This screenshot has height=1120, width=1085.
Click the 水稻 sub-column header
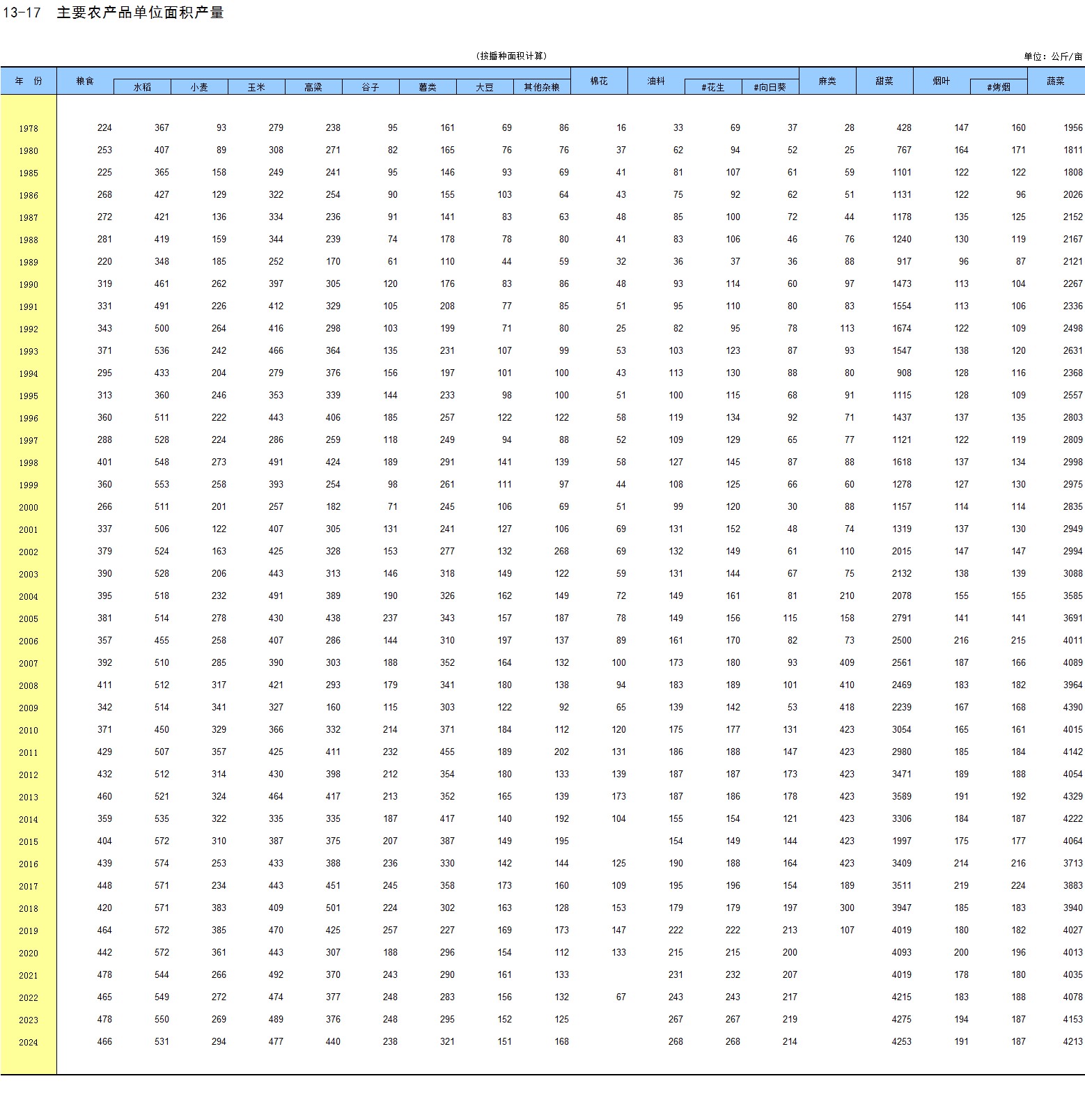point(142,87)
